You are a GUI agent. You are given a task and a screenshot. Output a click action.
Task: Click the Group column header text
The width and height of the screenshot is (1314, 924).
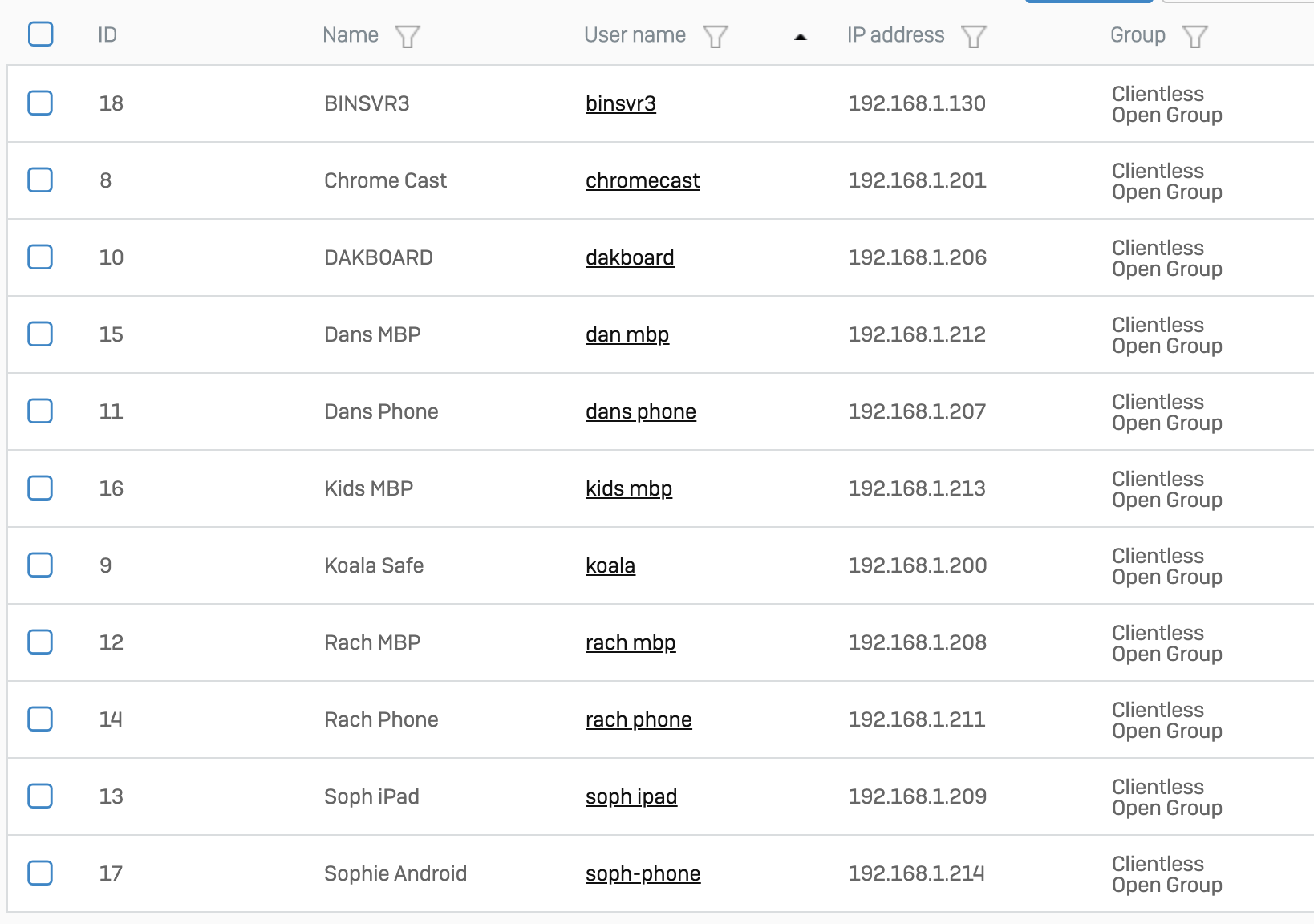coord(1137,35)
